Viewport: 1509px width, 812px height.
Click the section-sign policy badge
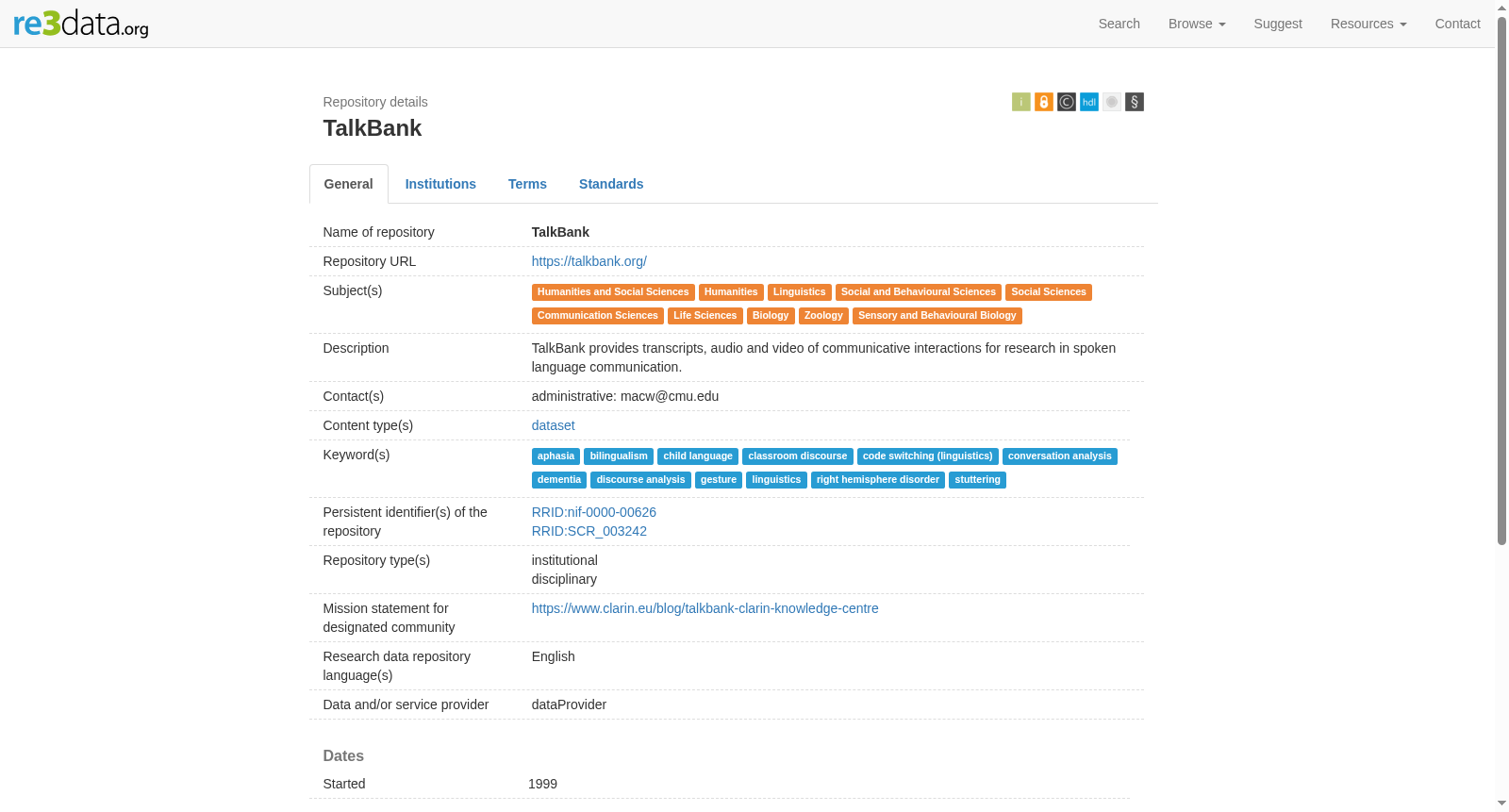pos(1135,102)
